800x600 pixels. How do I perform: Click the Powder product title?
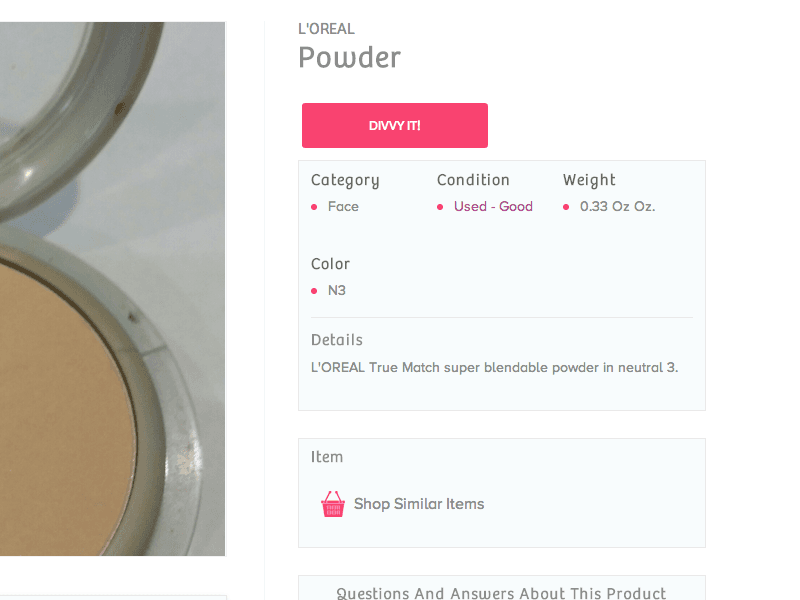(349, 57)
